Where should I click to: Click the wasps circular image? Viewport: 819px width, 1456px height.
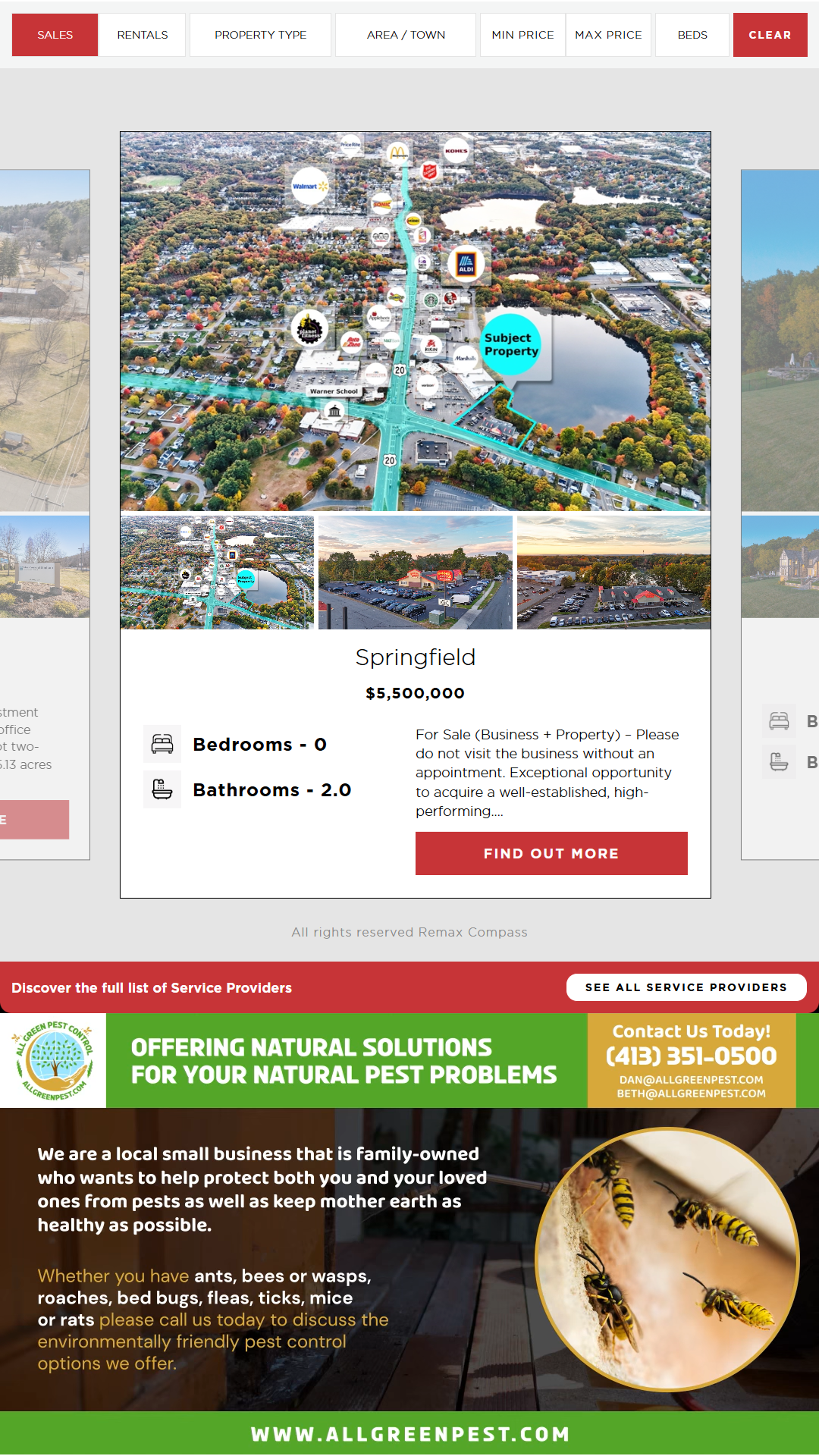(667, 1260)
